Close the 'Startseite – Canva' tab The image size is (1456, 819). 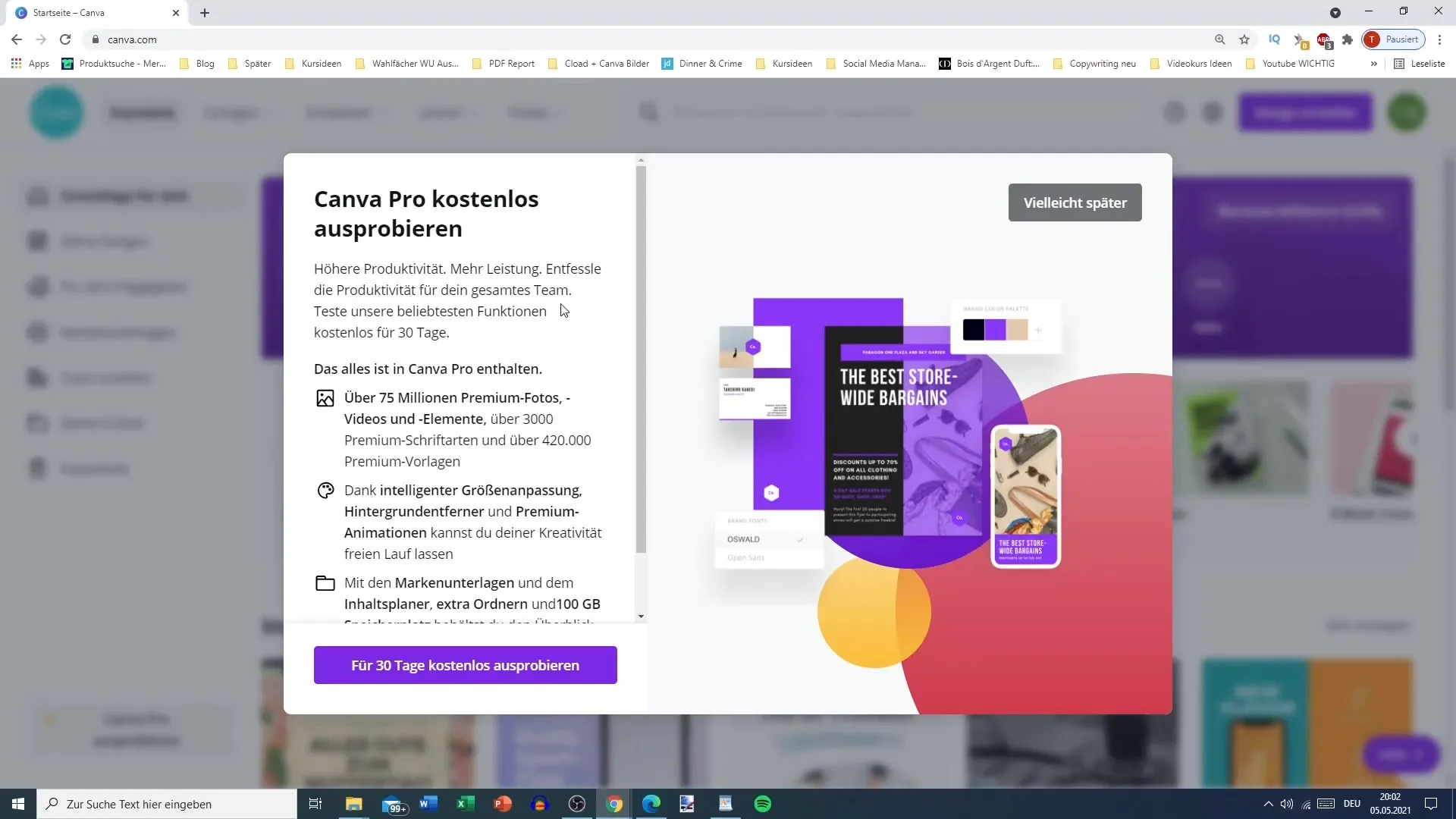[x=176, y=13]
